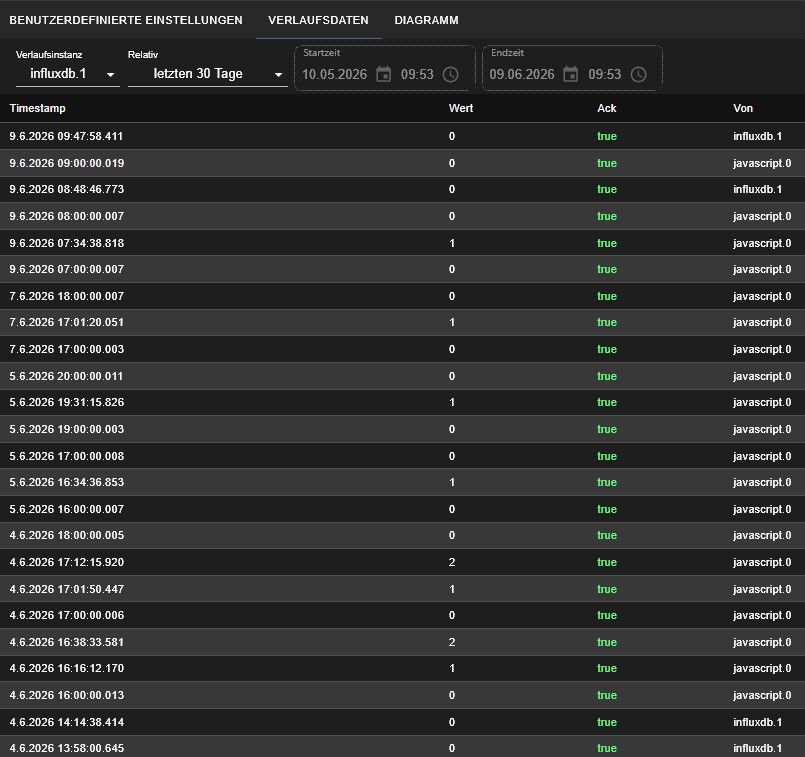Click Wert 2 in the 4.6.2026 16:38:33.581 row

(452, 642)
